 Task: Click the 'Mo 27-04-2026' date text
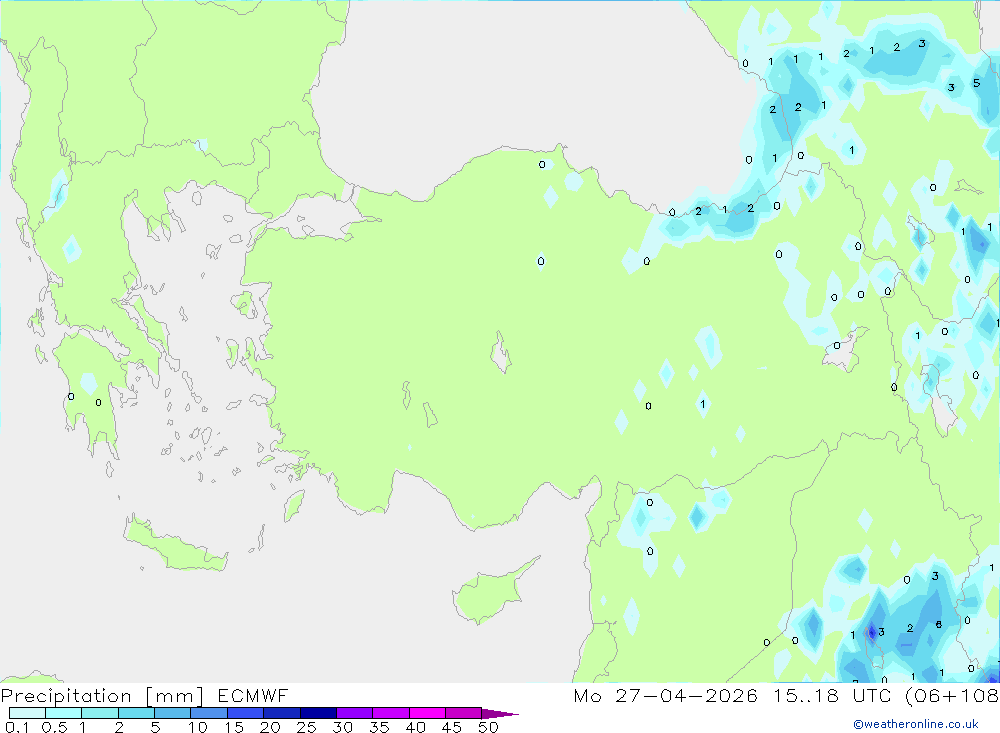point(666,695)
